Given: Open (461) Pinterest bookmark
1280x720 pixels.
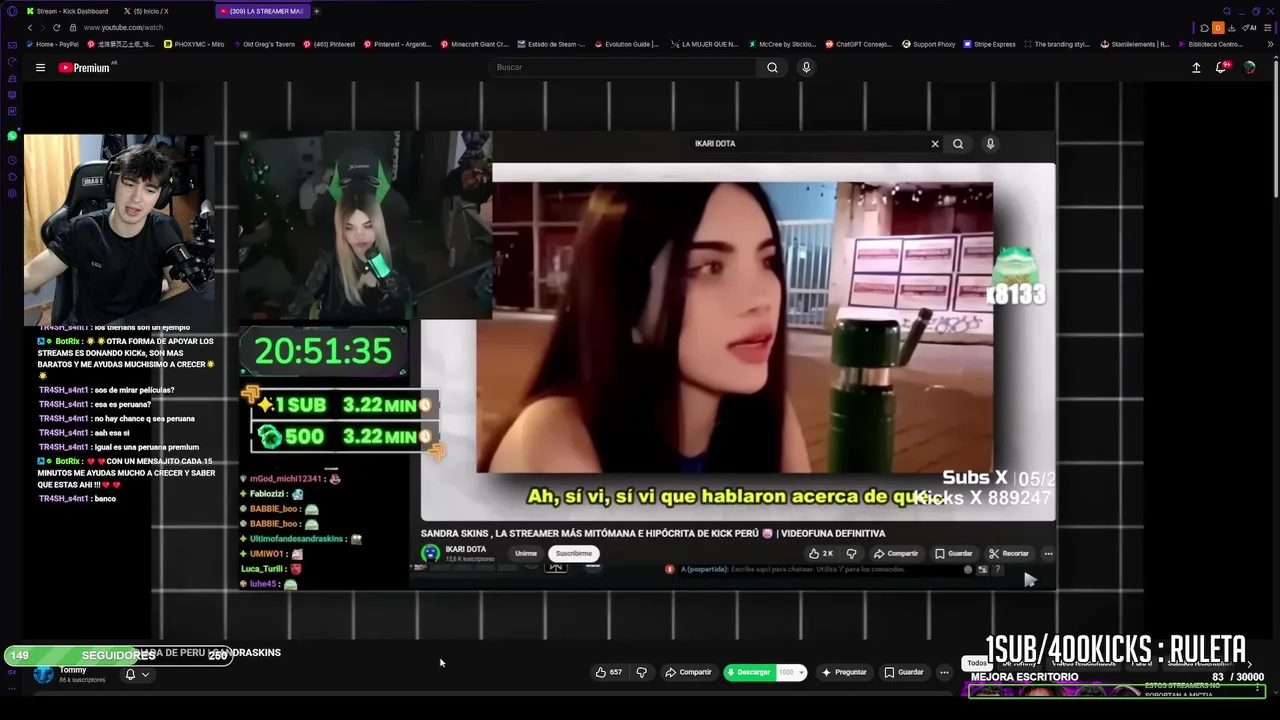Looking at the screenshot, I should [329, 44].
